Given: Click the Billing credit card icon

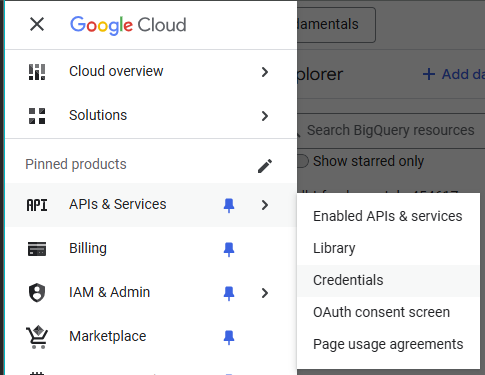Looking at the screenshot, I should pos(37,249).
